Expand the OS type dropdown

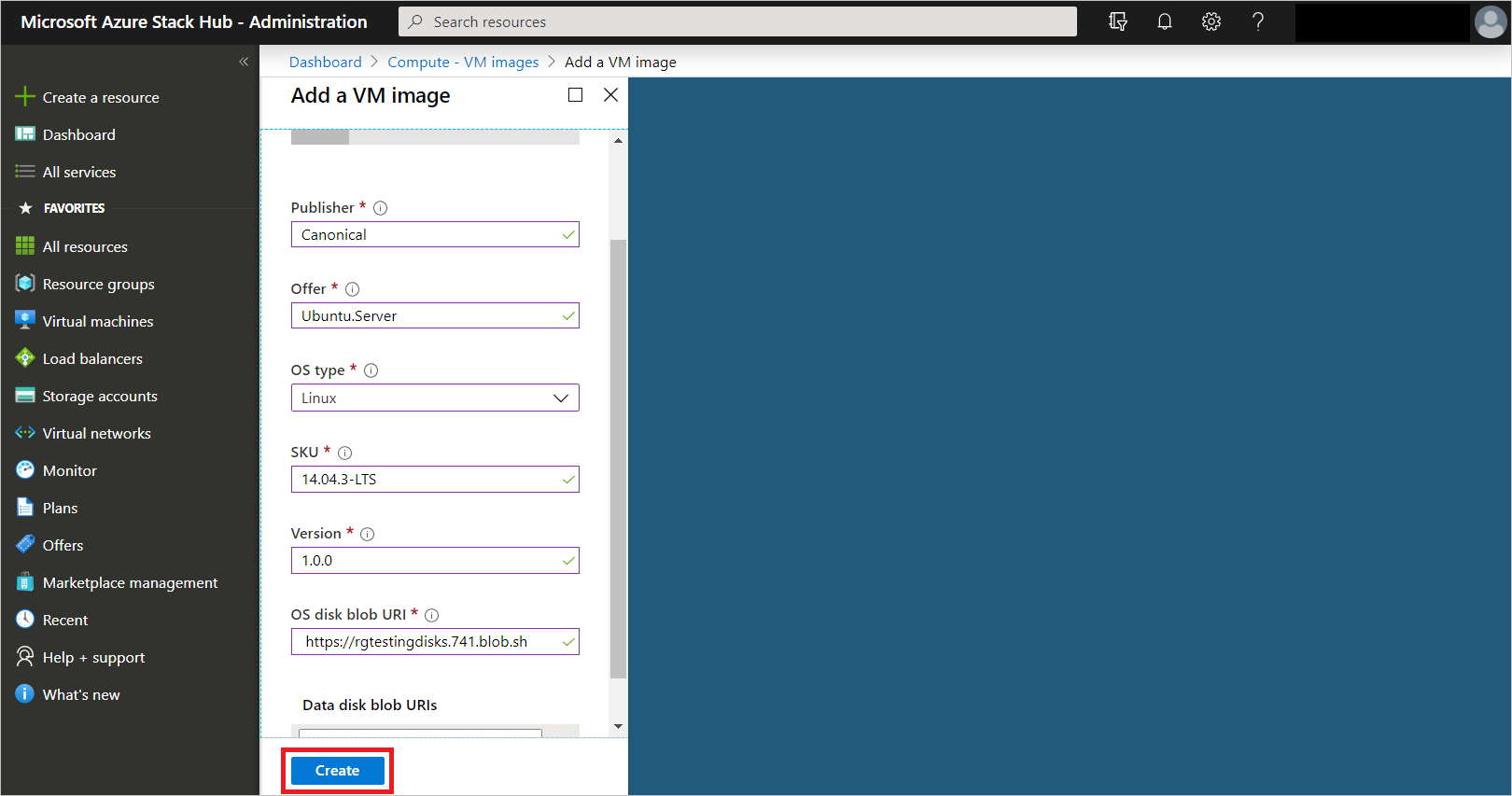tap(435, 398)
